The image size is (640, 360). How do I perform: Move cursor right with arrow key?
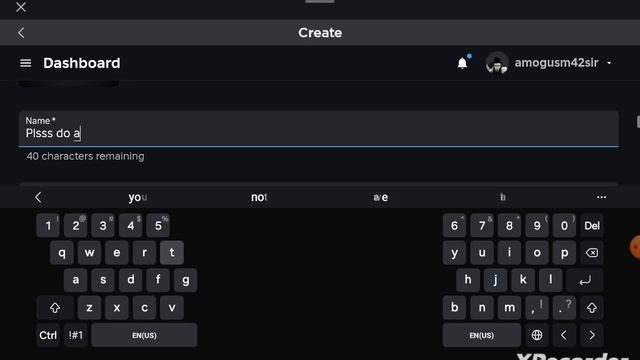[x=592, y=335]
